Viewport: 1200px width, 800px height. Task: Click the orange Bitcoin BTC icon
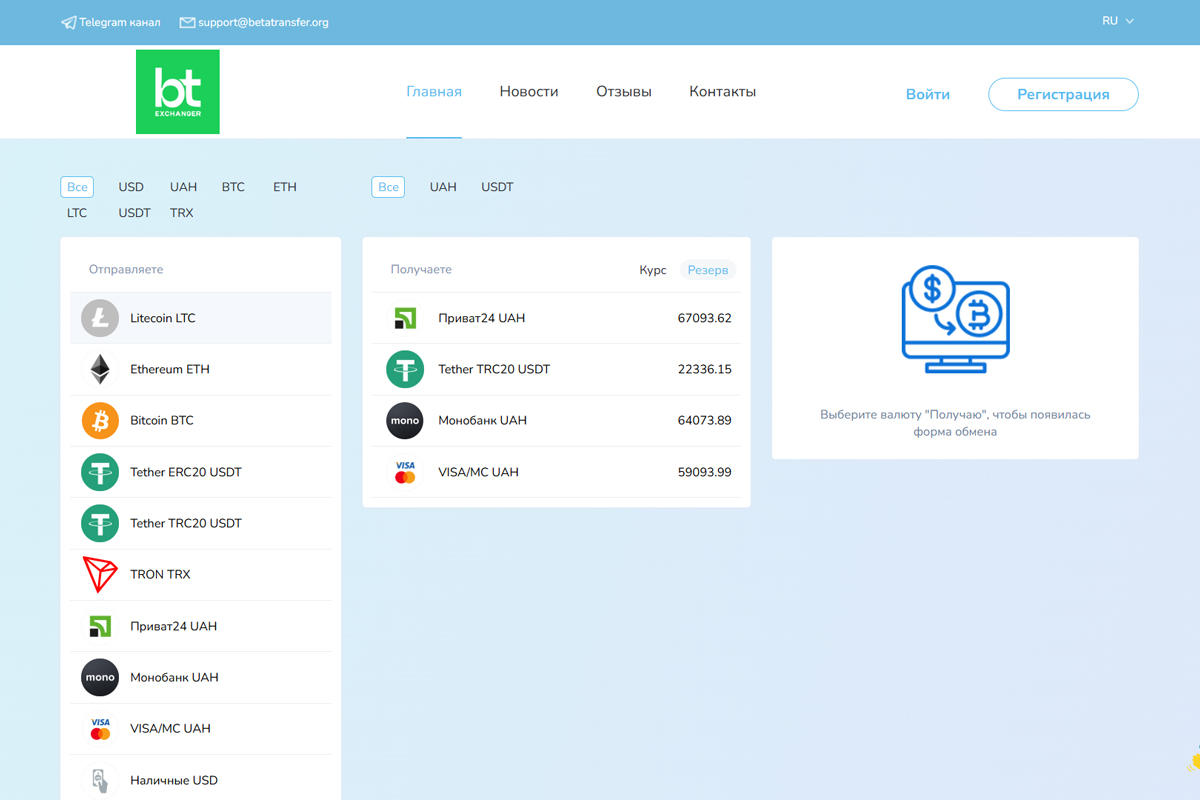tap(100, 421)
